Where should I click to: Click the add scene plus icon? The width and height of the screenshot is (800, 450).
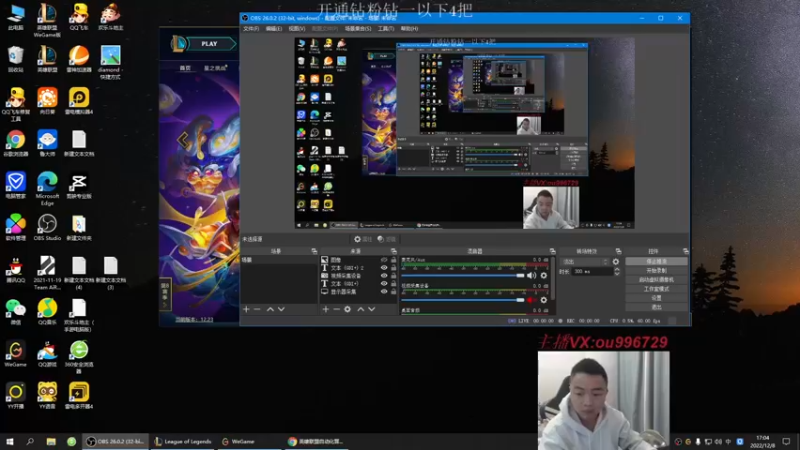tap(246, 309)
